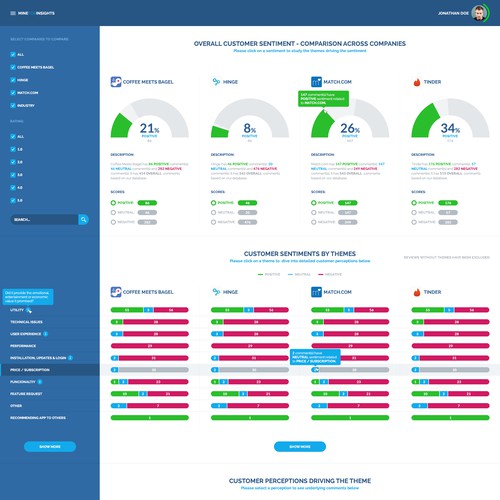Screen dimensions: 500x500
Task: Click info icon next to Utility theme
Action: [x=29, y=310]
